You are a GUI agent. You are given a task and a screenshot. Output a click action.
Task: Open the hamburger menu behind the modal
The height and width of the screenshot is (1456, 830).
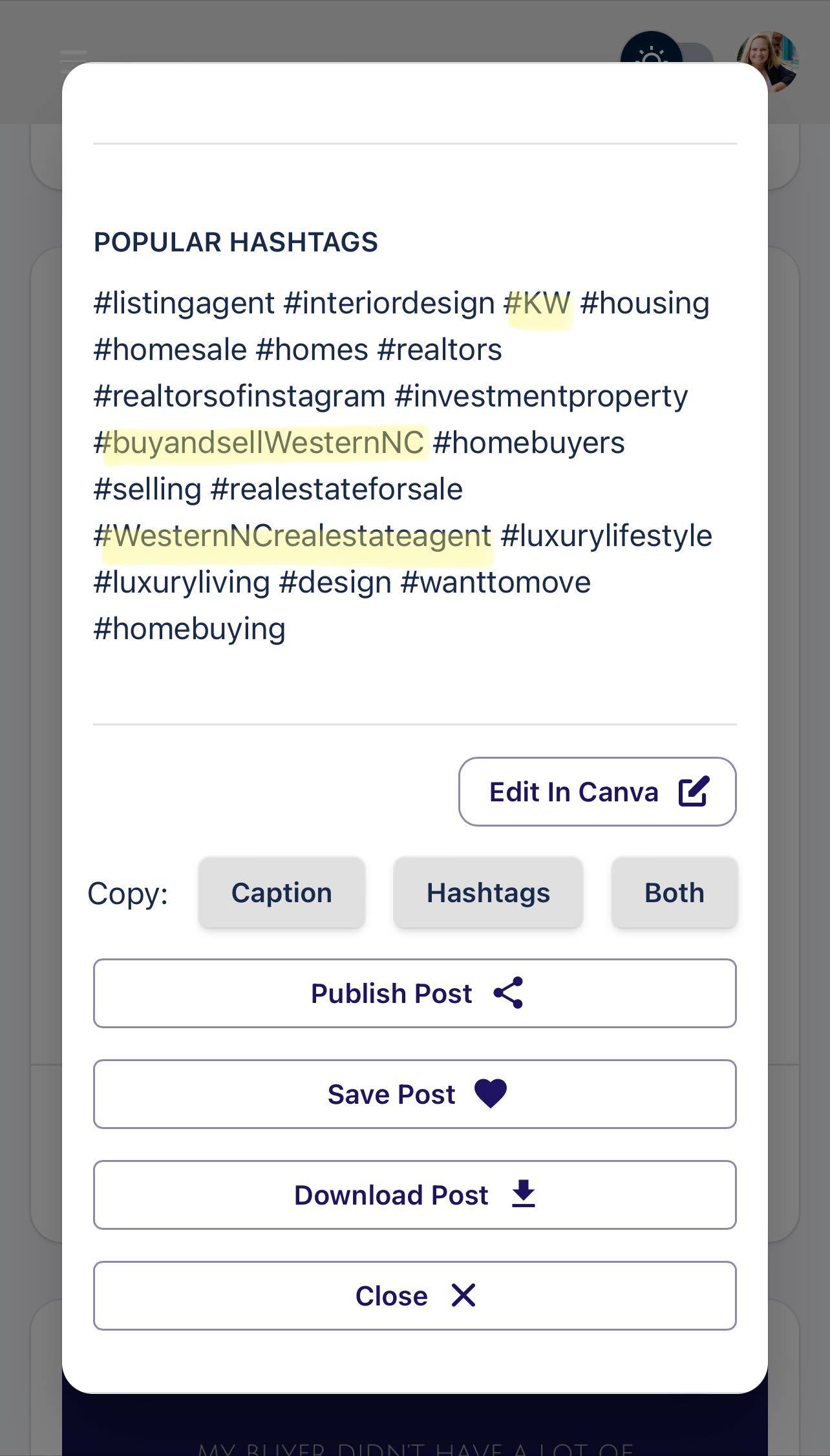[x=73, y=56]
